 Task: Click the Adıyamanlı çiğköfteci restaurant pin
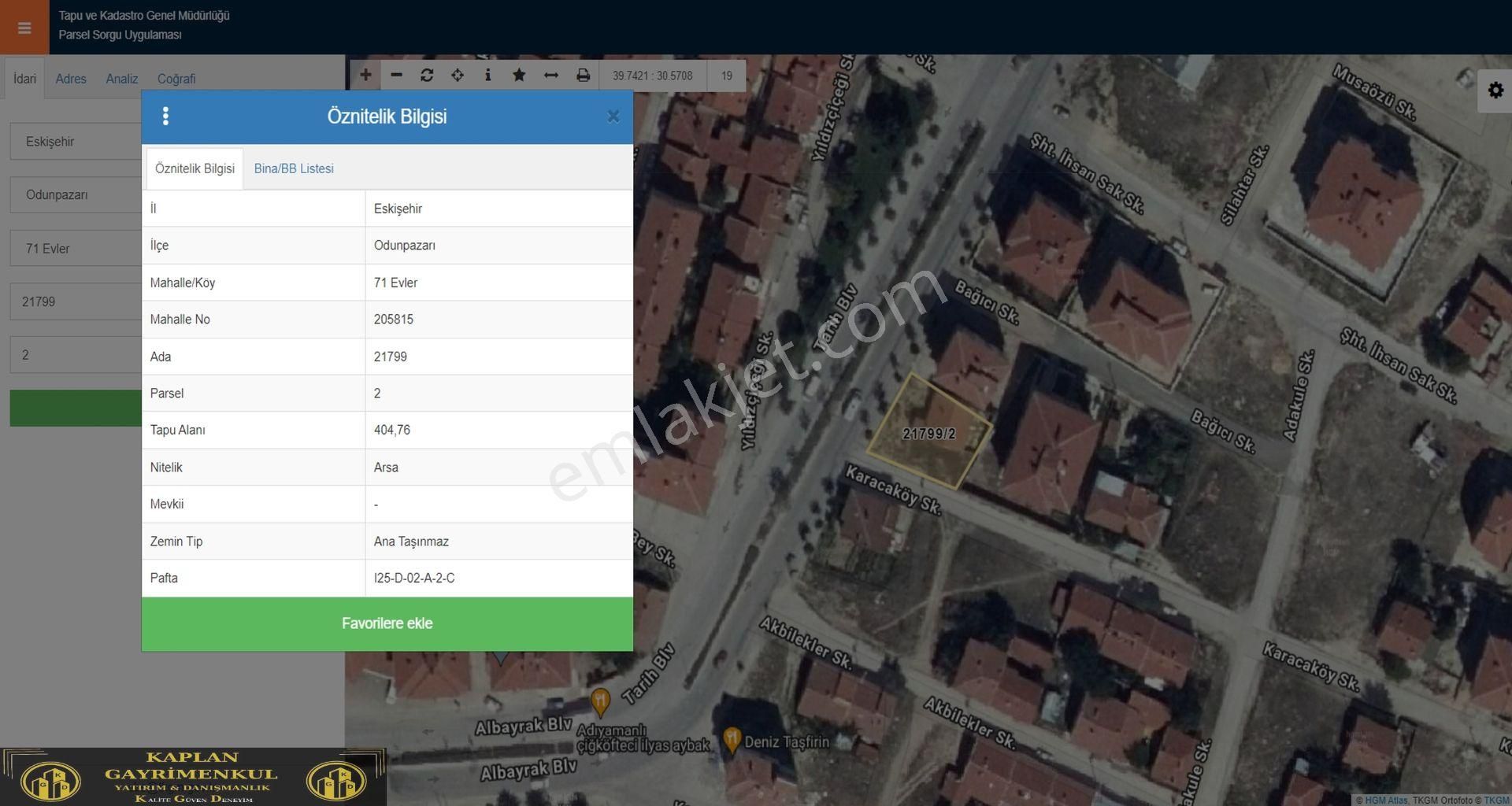[x=600, y=701]
